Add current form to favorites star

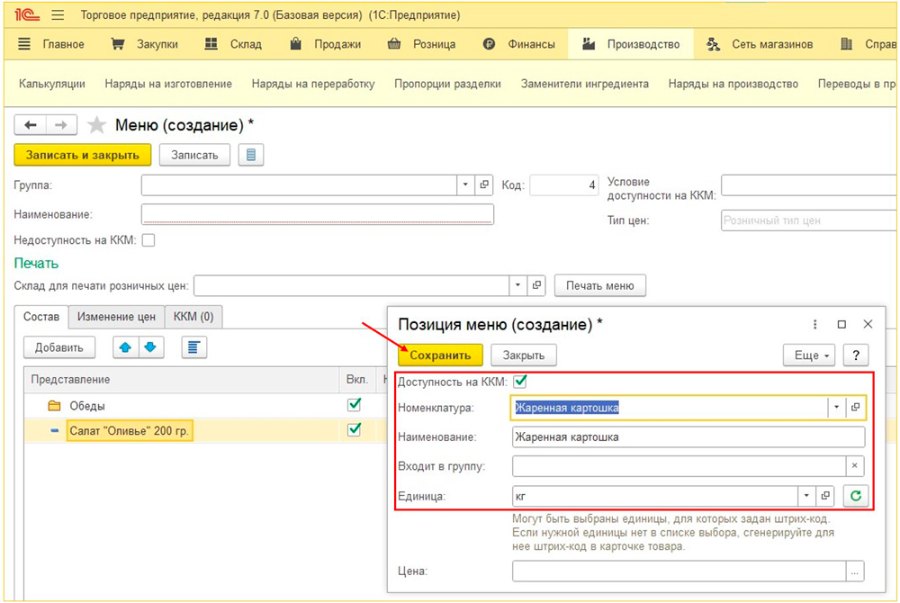click(96, 125)
